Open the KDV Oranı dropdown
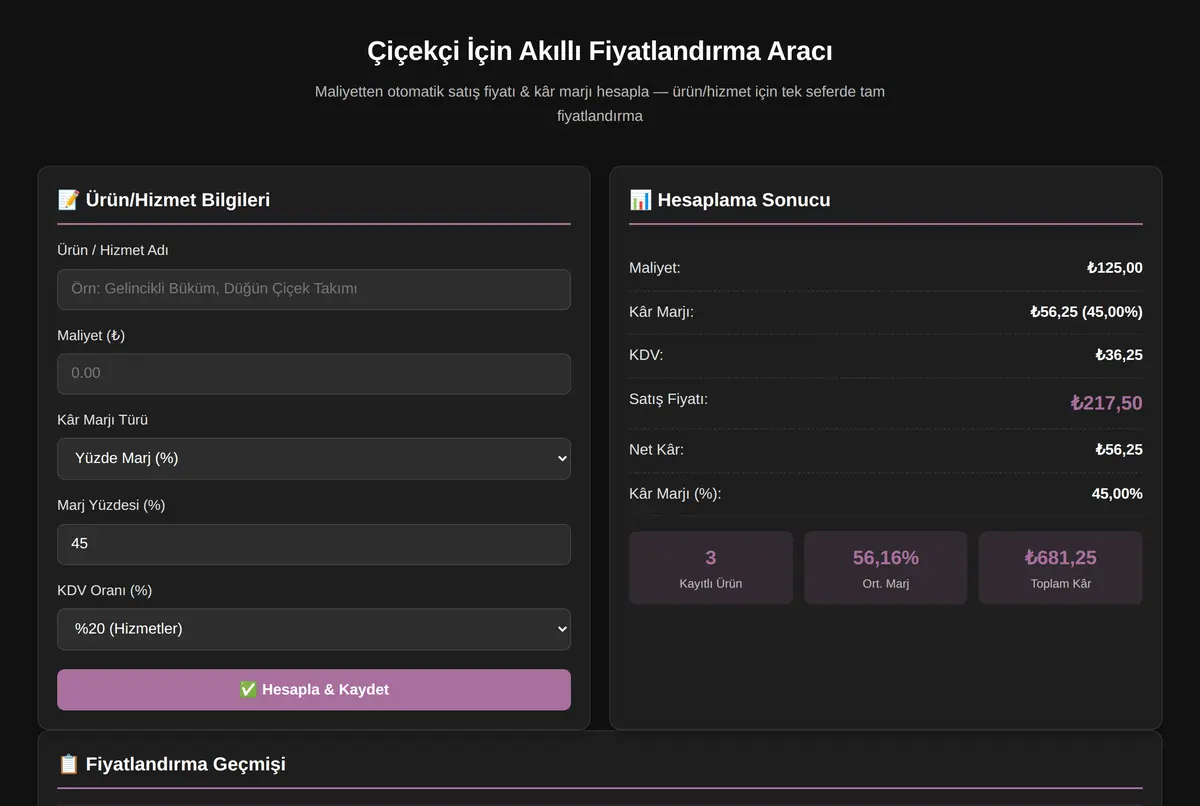This screenshot has height=806, width=1200. 314,629
